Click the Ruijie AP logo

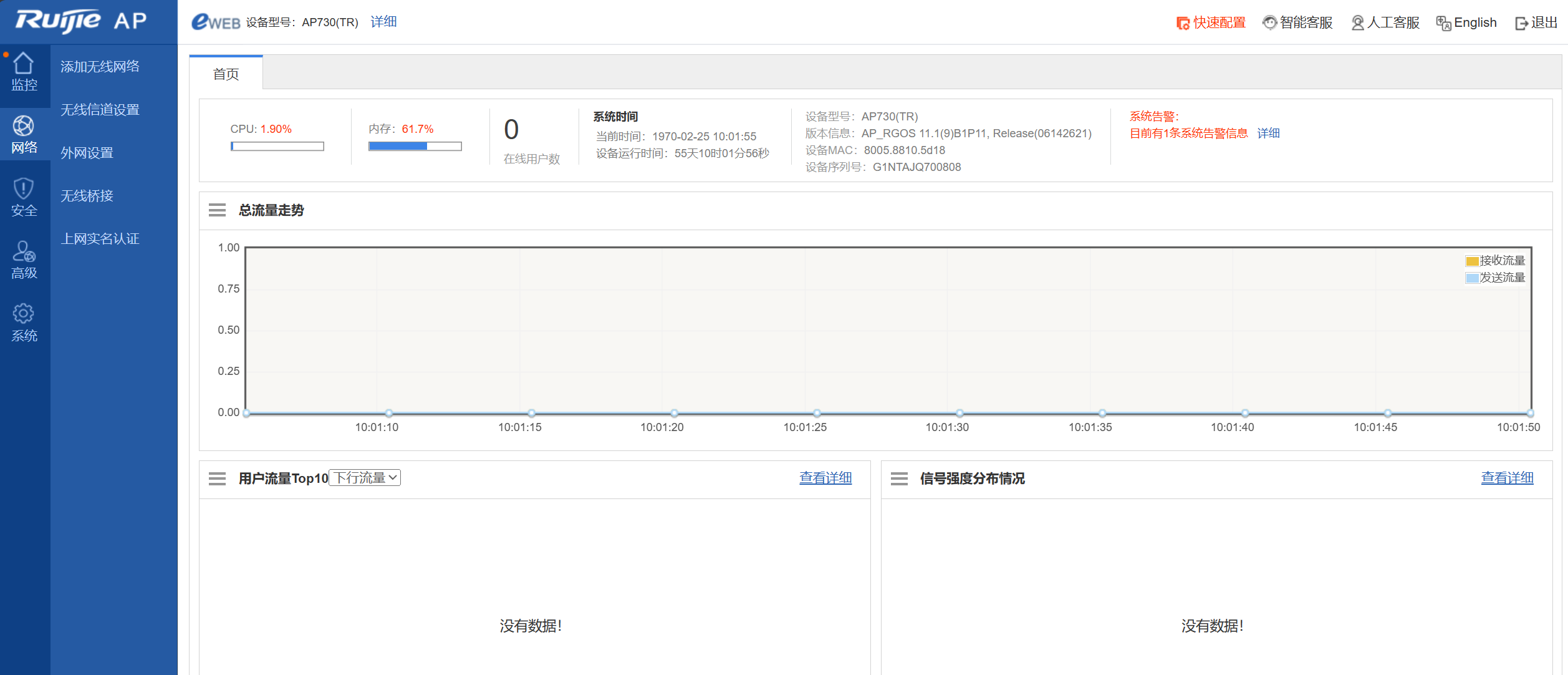pyautogui.click(x=82, y=21)
